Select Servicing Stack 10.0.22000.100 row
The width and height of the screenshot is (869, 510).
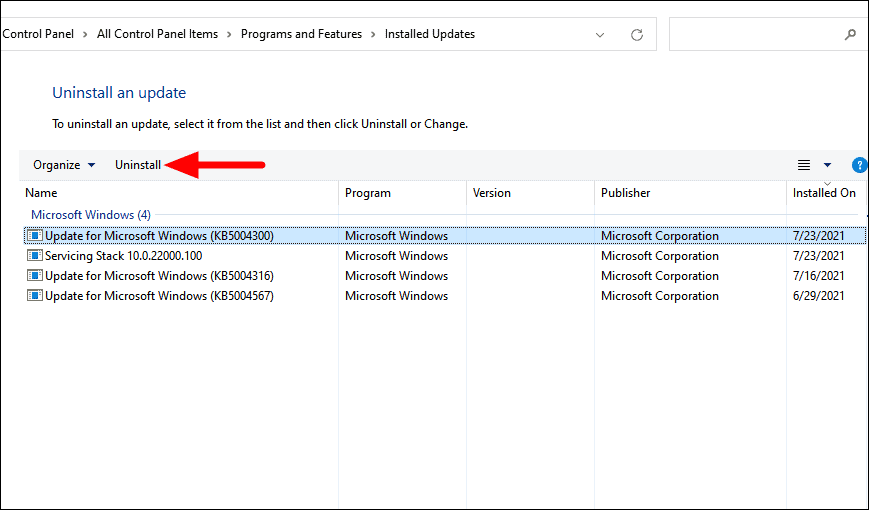coord(444,256)
